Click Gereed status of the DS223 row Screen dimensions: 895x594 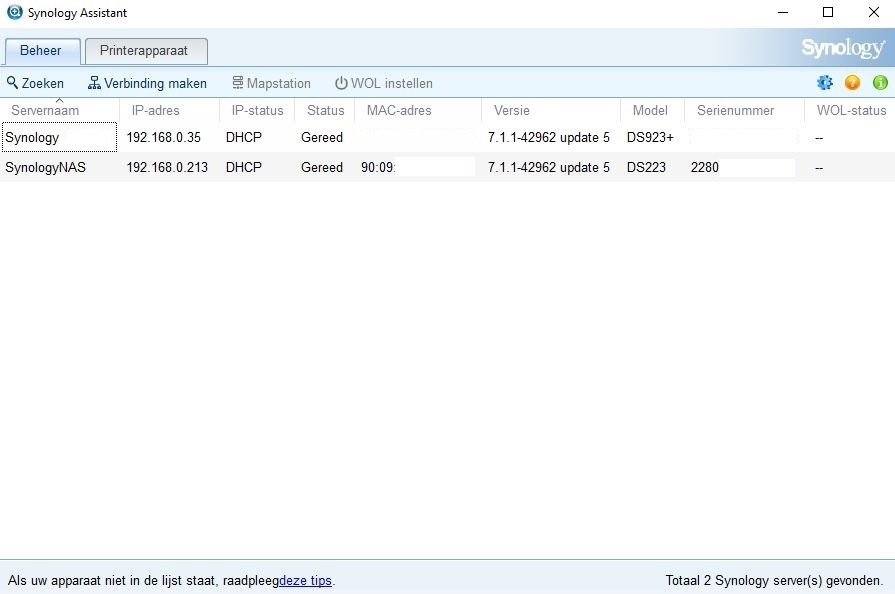tap(322, 167)
